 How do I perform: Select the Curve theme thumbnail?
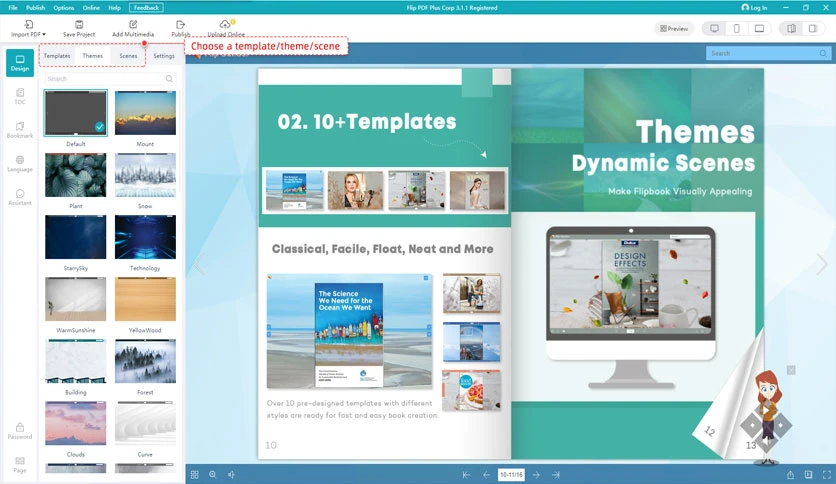(145, 423)
